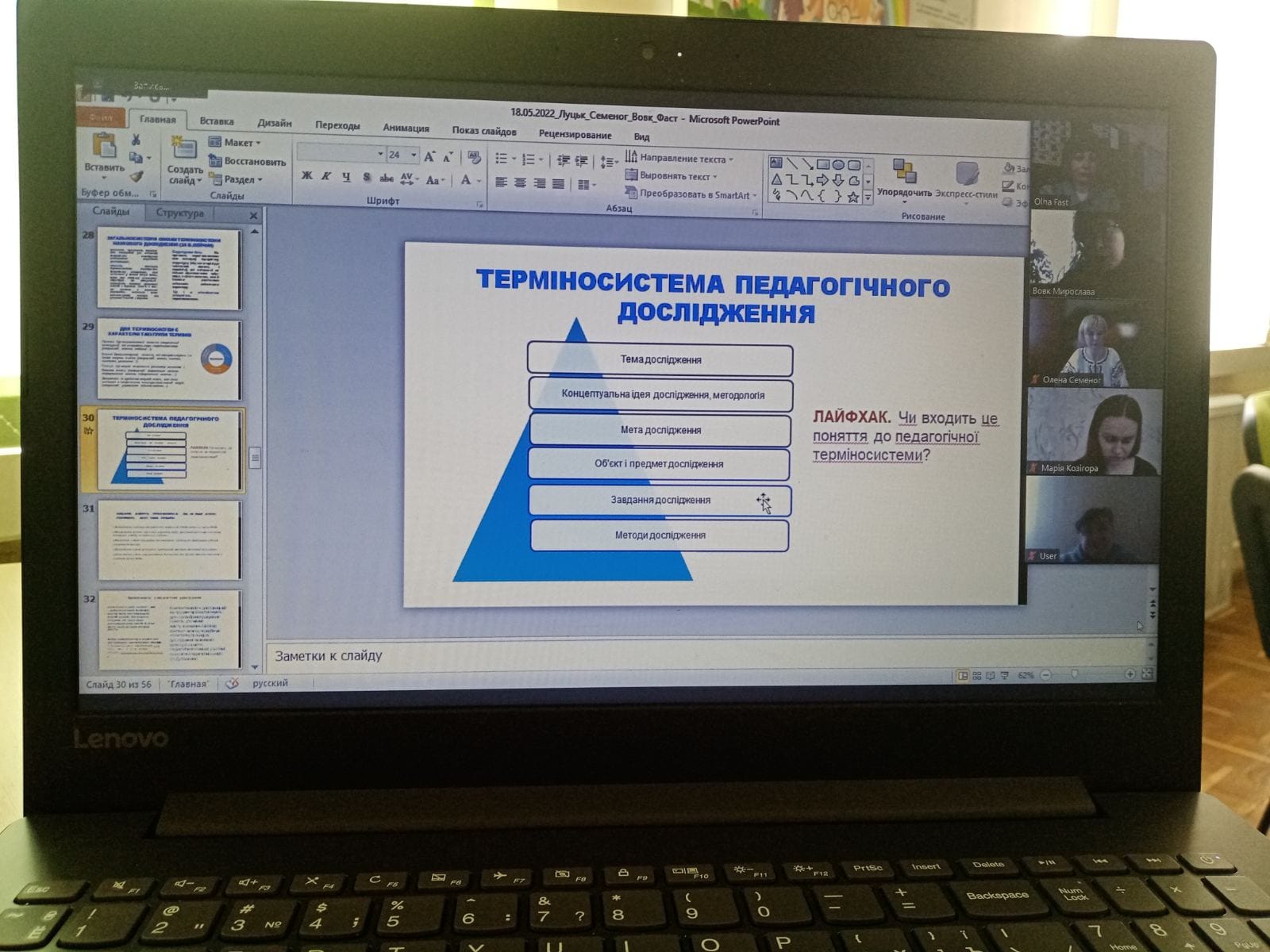This screenshot has width=1270, height=952.
Task: Click decrease list indent icon
Action: pos(563,160)
